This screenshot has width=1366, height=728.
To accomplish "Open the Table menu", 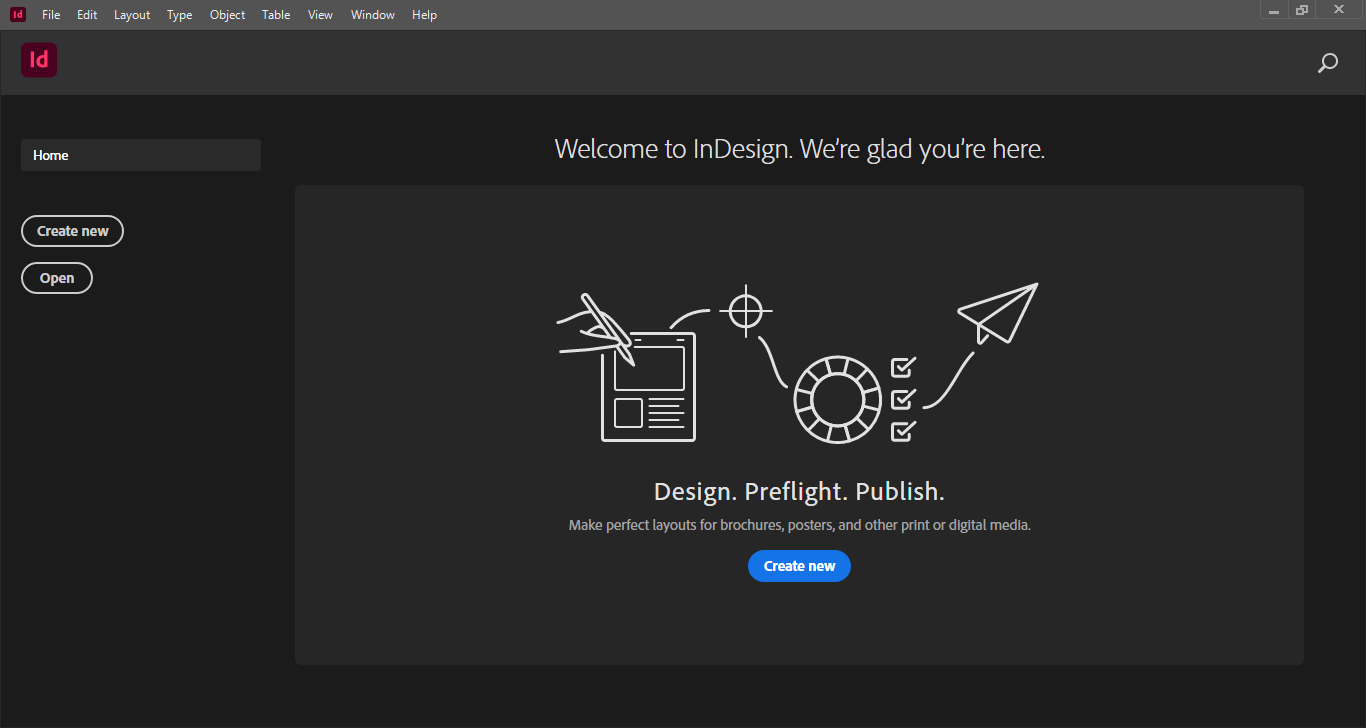I will [x=276, y=15].
